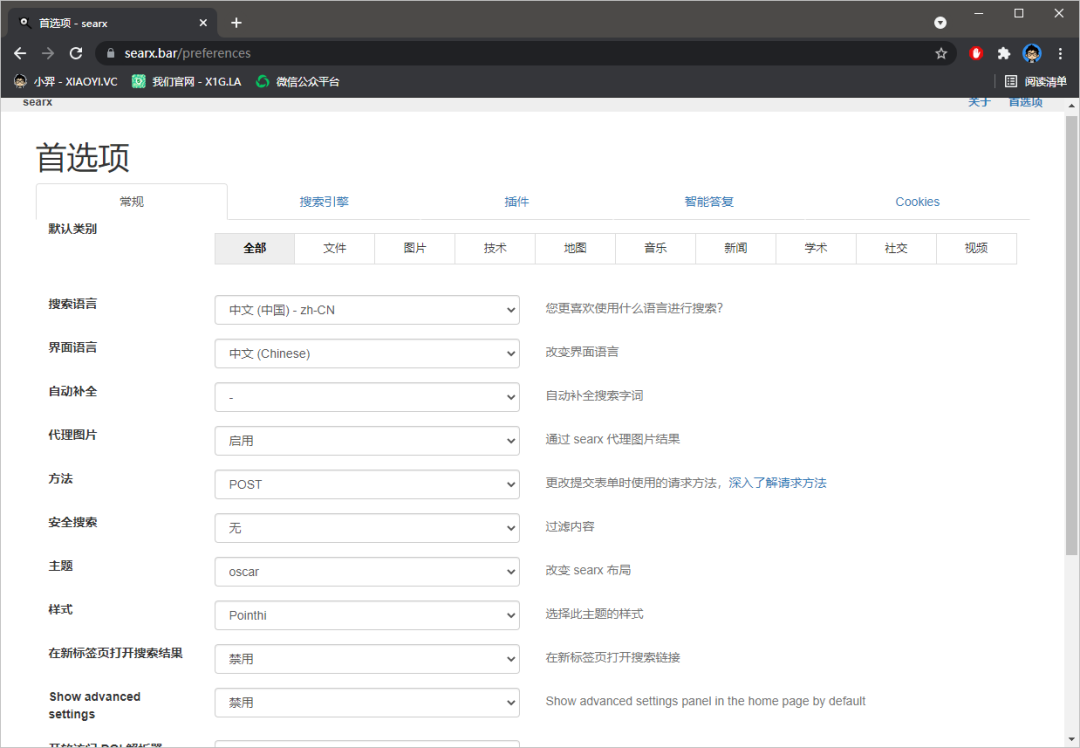Open the 阅读清单 reading list
This screenshot has width=1080, height=748.
tap(1036, 81)
